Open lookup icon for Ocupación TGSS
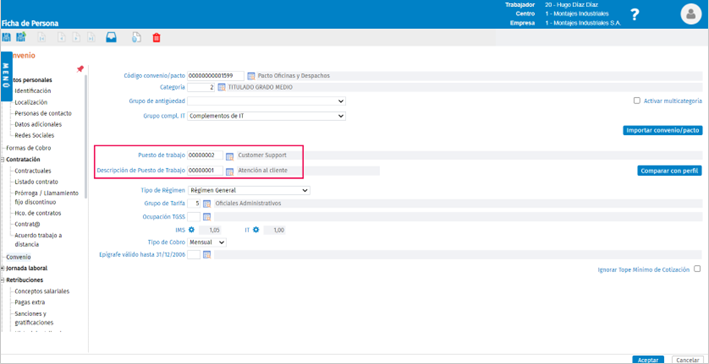This screenshot has width=709, height=364. pyautogui.click(x=207, y=217)
